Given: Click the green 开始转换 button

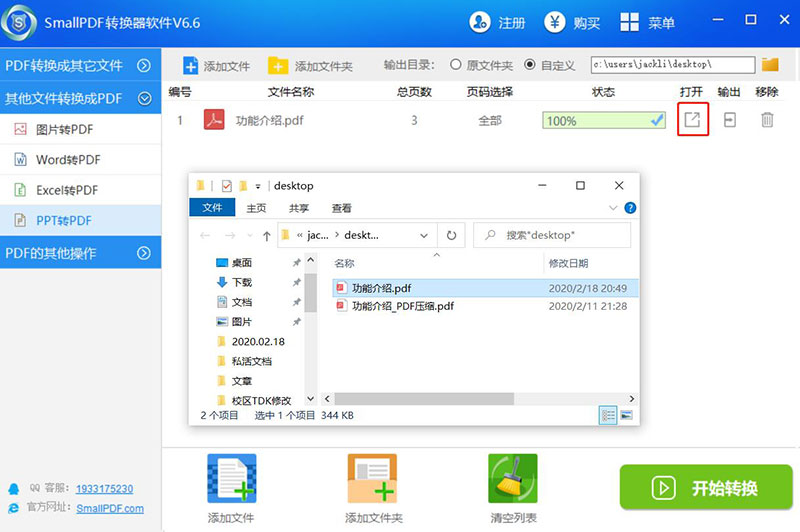Looking at the screenshot, I should 706,487.
